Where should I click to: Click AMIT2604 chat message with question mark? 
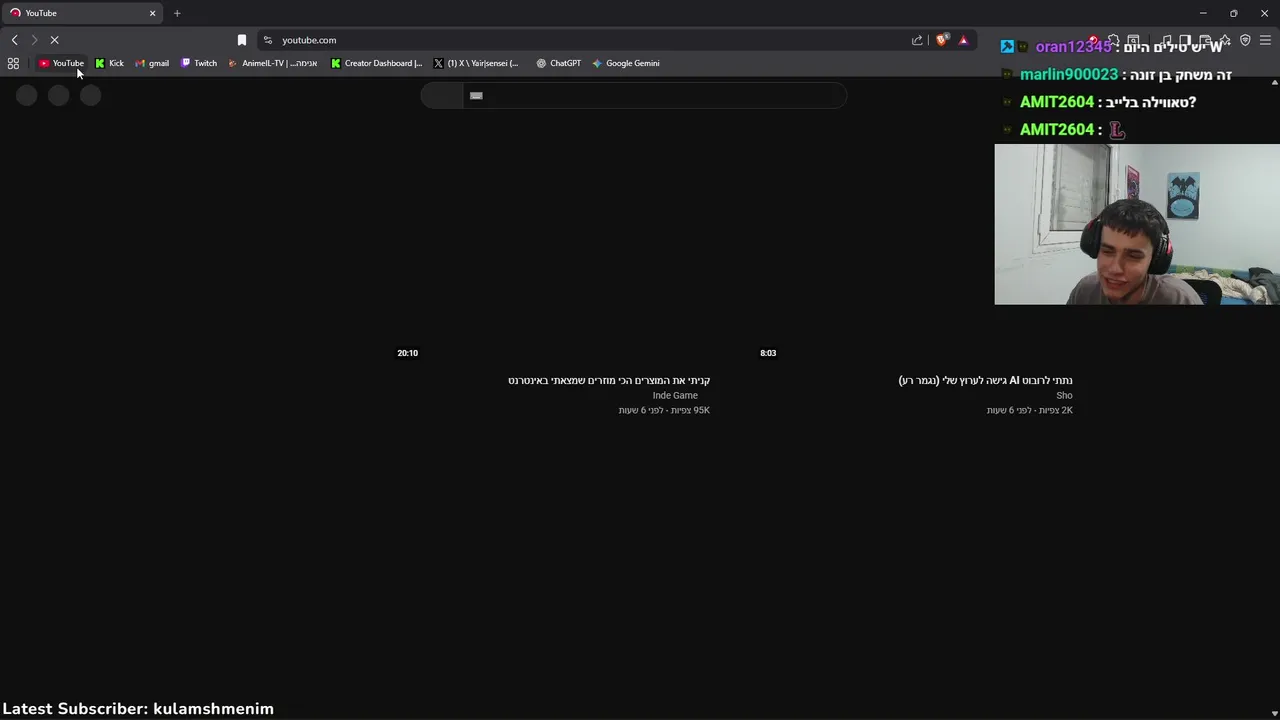(1108, 102)
